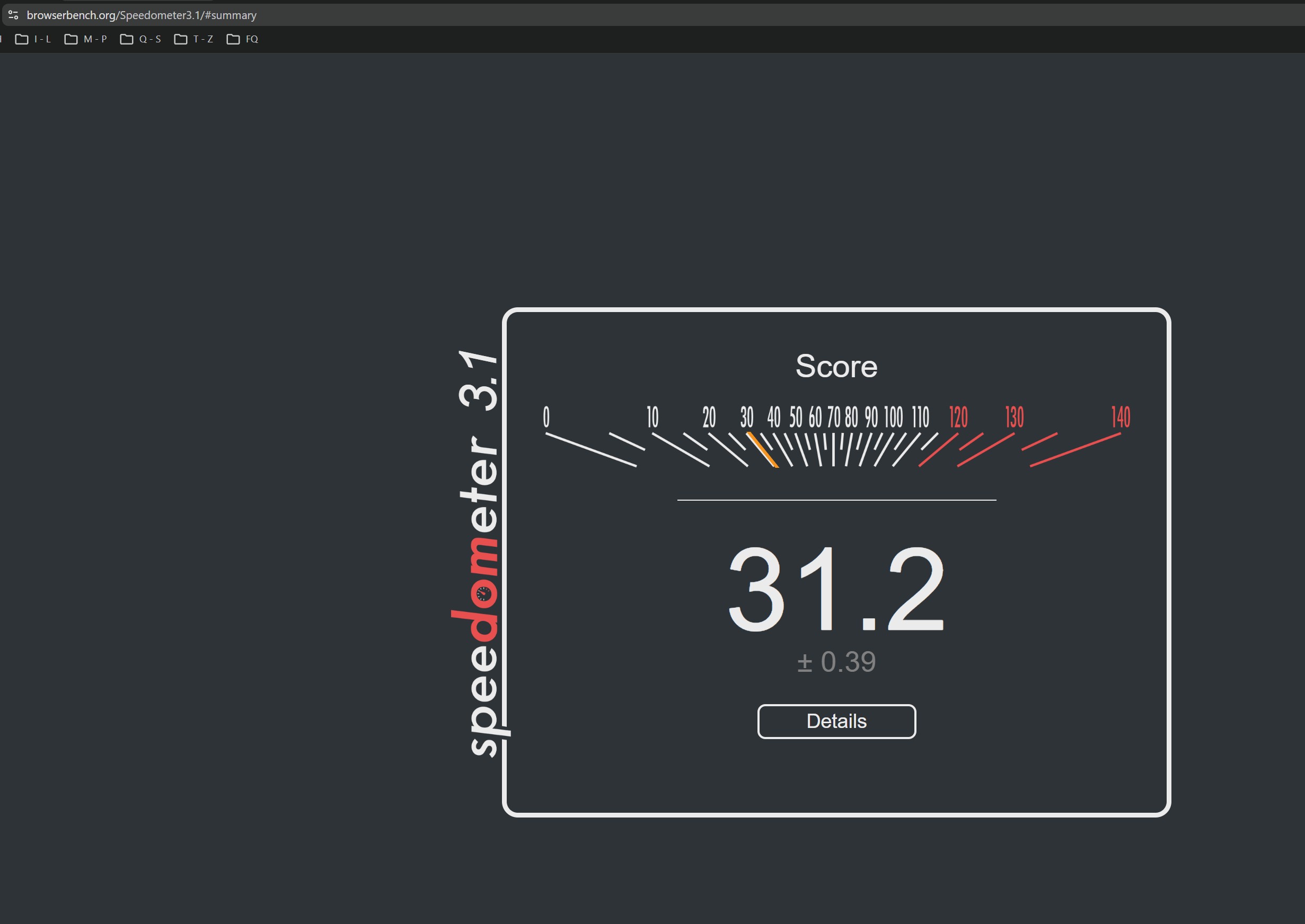Click the gauge label 10

653,417
